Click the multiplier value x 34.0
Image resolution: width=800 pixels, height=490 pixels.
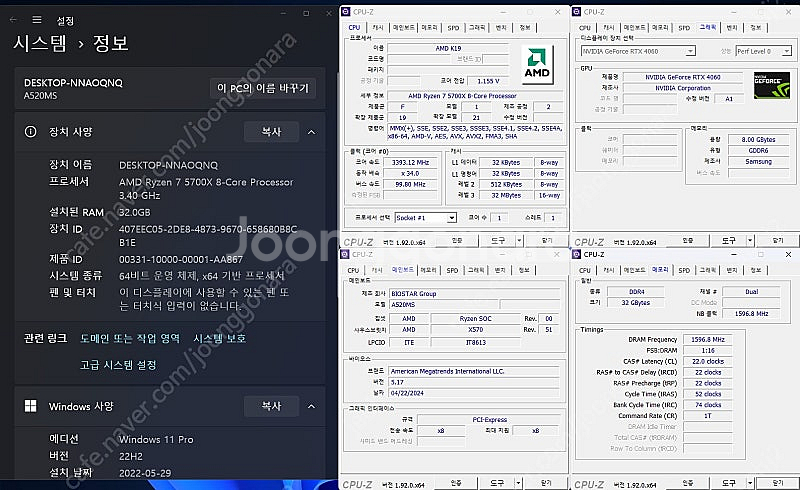[410, 173]
